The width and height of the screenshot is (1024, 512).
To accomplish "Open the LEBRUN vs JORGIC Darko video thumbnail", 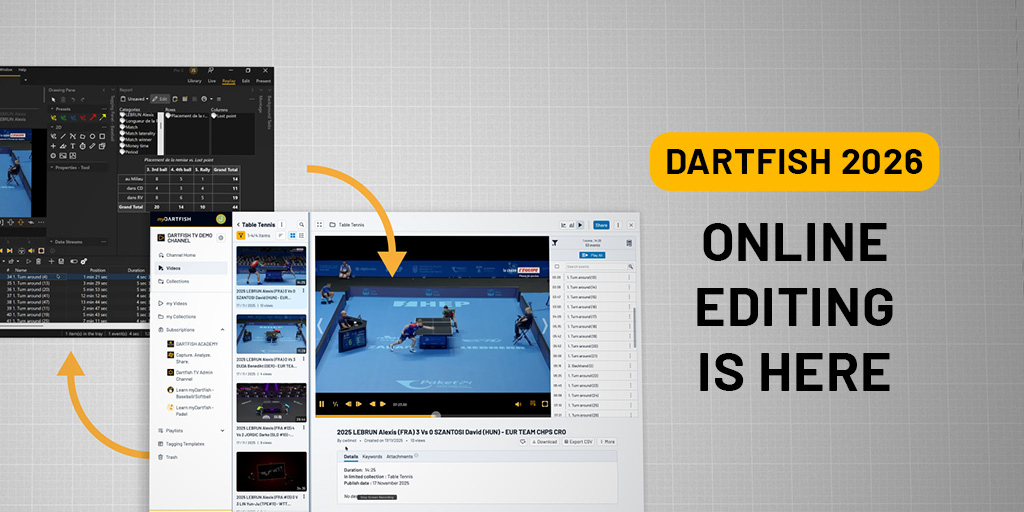I will click(x=271, y=402).
